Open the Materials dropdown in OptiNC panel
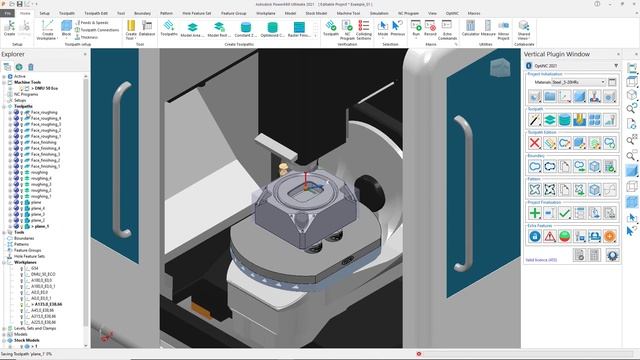This screenshot has height=360, width=640. tap(578, 82)
